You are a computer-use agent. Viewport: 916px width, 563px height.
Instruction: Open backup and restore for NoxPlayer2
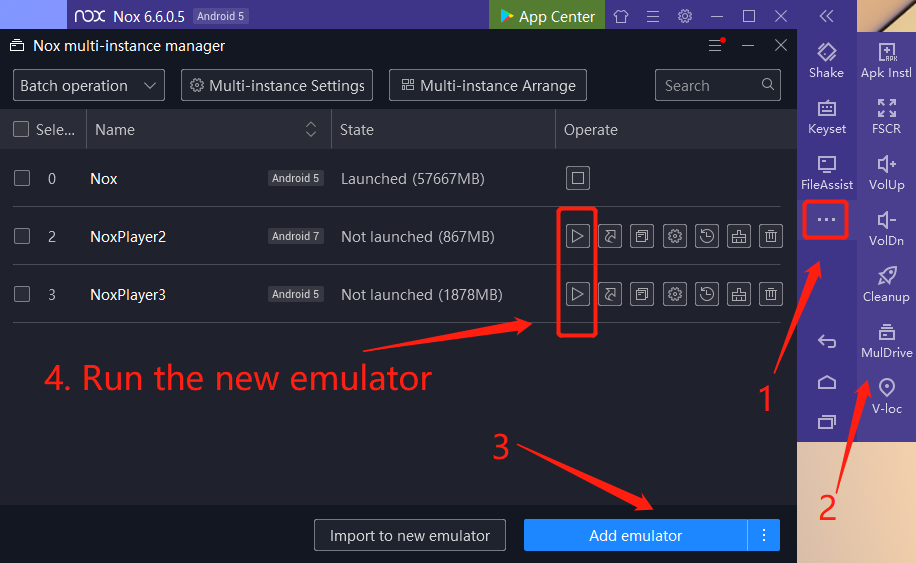tap(707, 236)
